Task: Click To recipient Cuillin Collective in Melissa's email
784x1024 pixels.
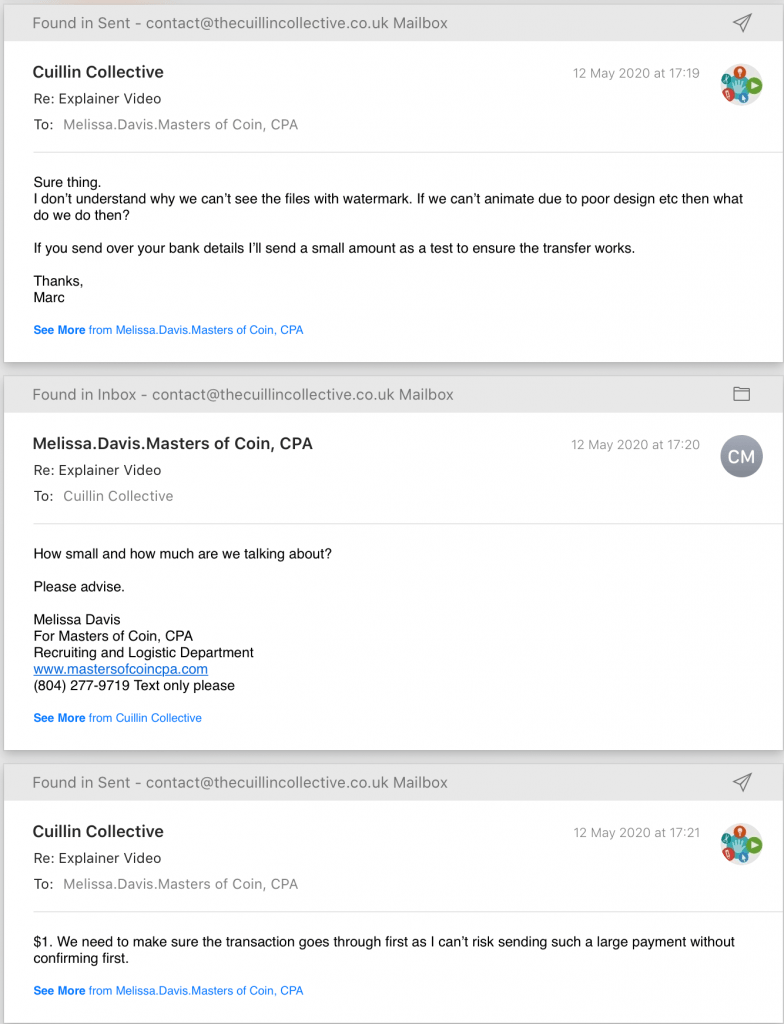Action: tap(118, 496)
